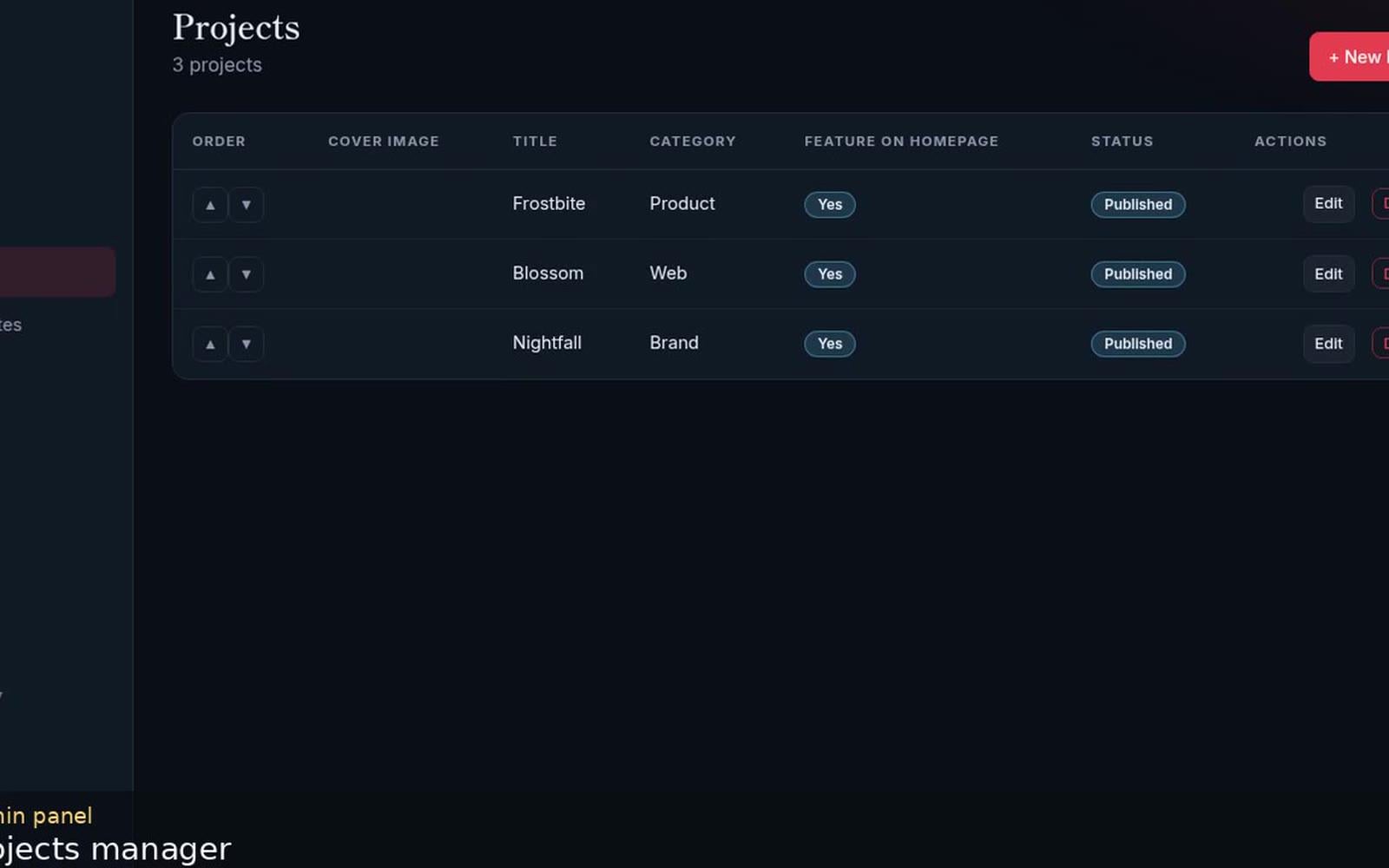Move Blossom project up in order
This screenshot has width=1389, height=868.
[210, 274]
